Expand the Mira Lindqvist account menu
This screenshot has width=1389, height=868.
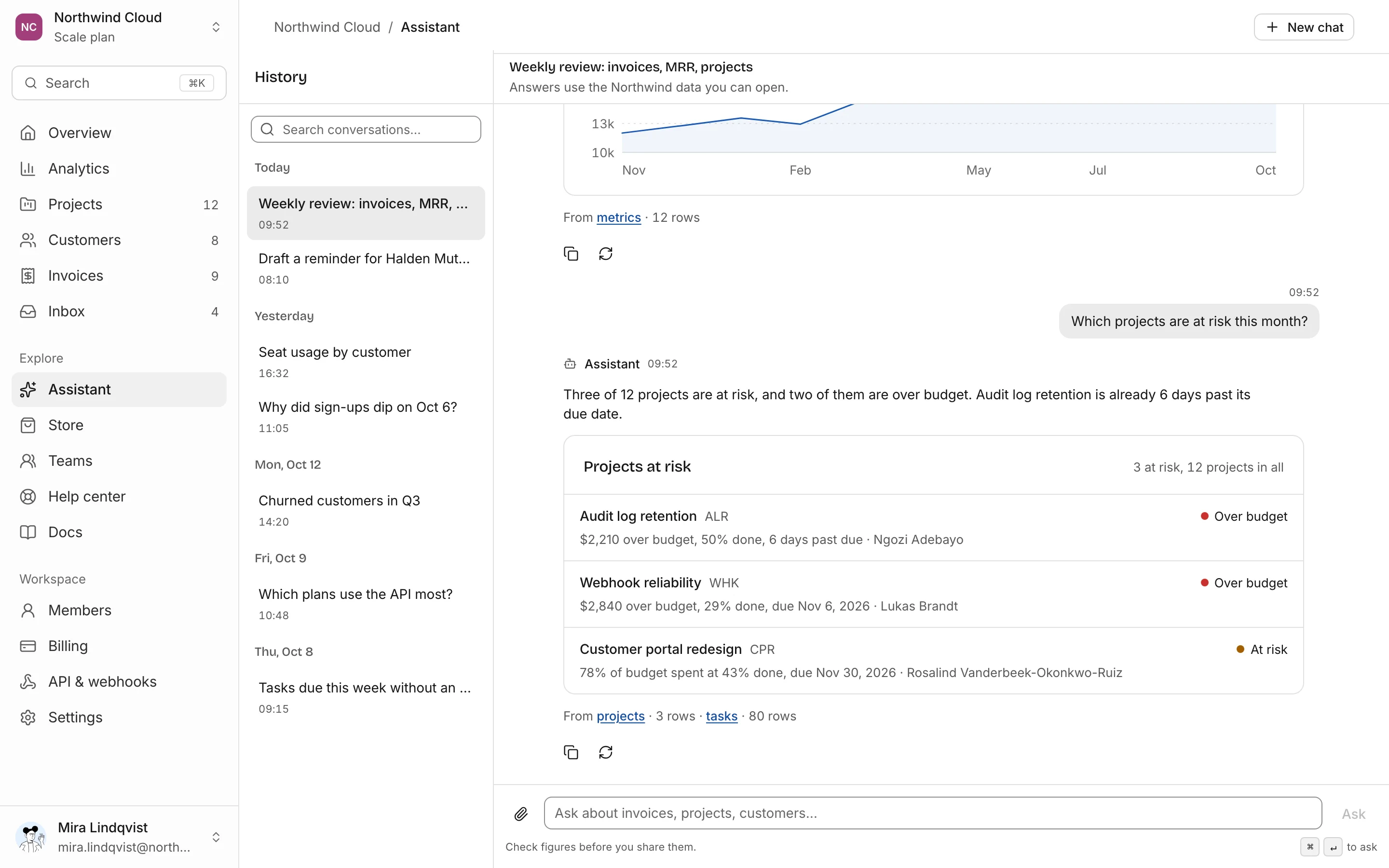tap(216, 837)
